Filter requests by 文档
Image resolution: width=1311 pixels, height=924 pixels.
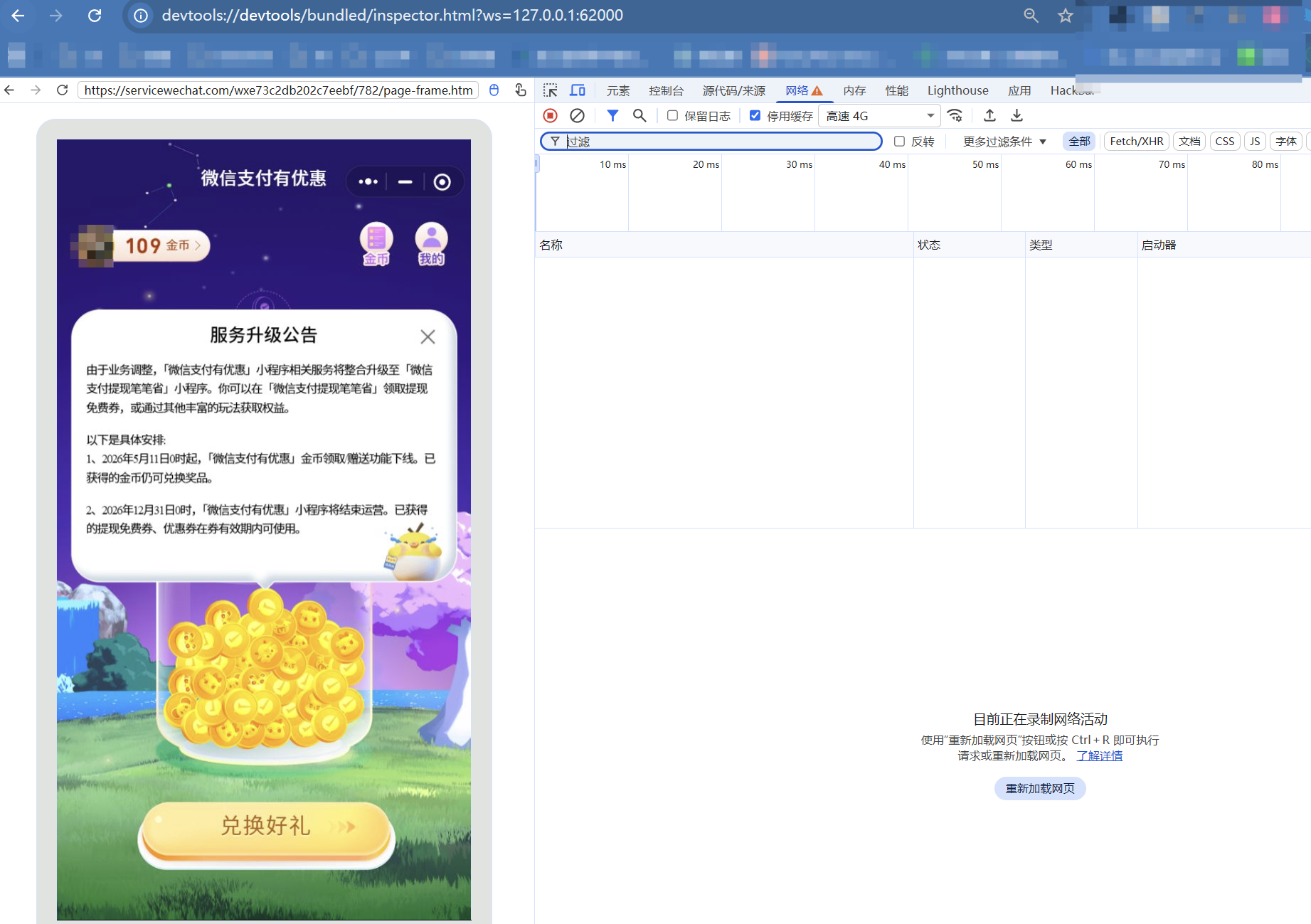1189,142
